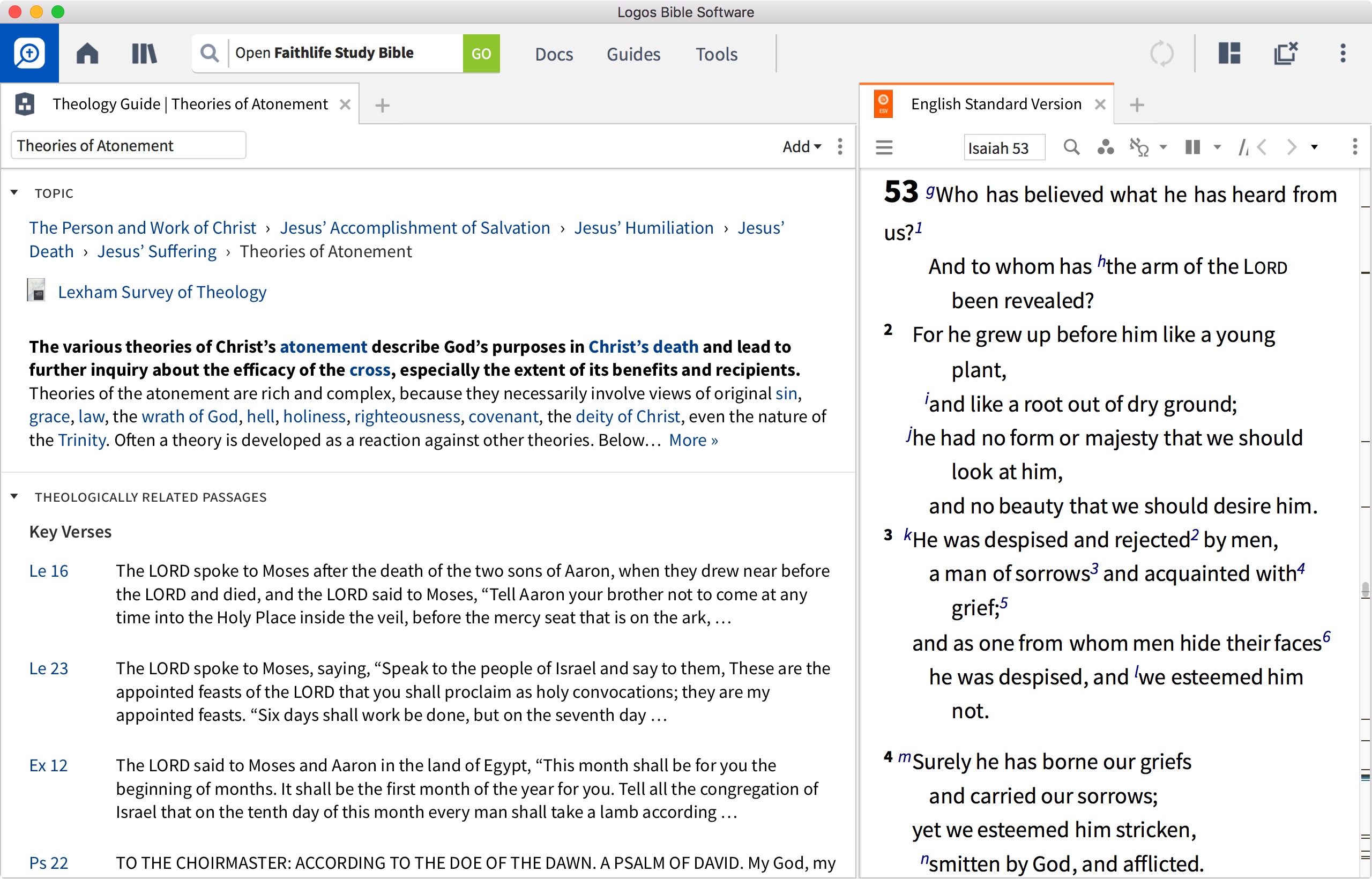Open the ESV panel menu dots
Screen dimensions: 1372x879
coord(1355,147)
